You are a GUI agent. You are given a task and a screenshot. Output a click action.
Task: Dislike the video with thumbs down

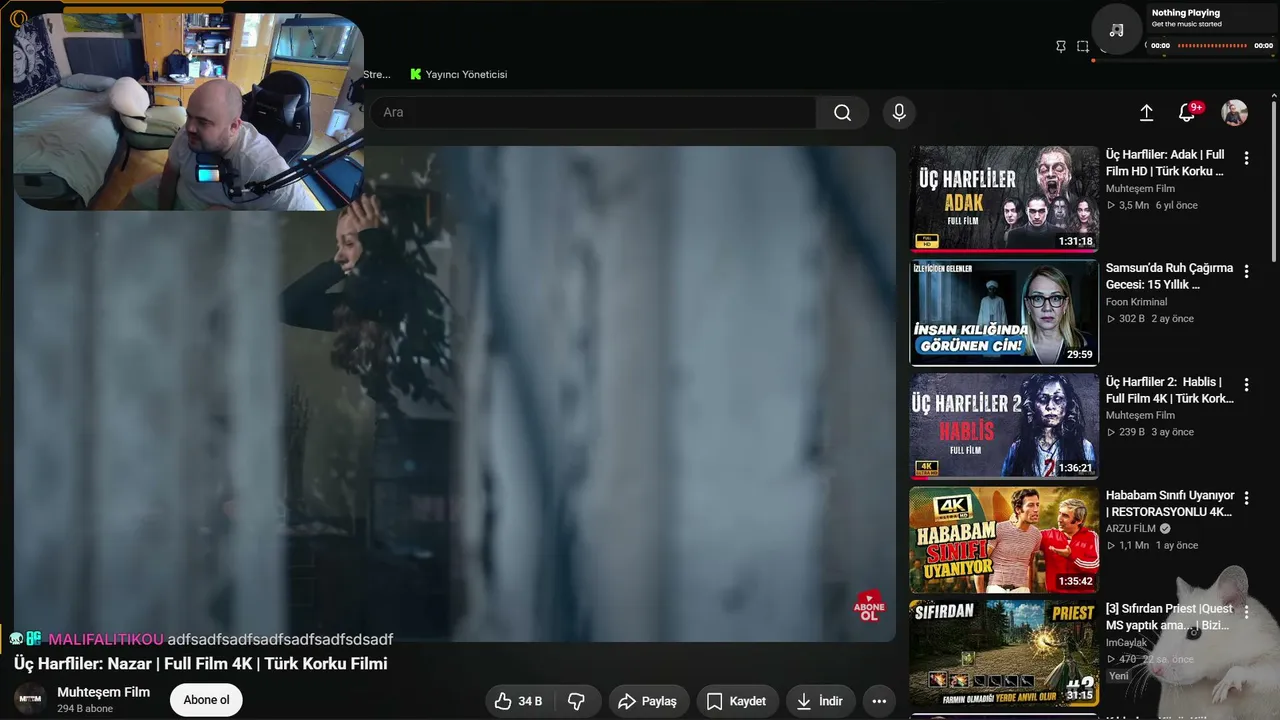577,701
